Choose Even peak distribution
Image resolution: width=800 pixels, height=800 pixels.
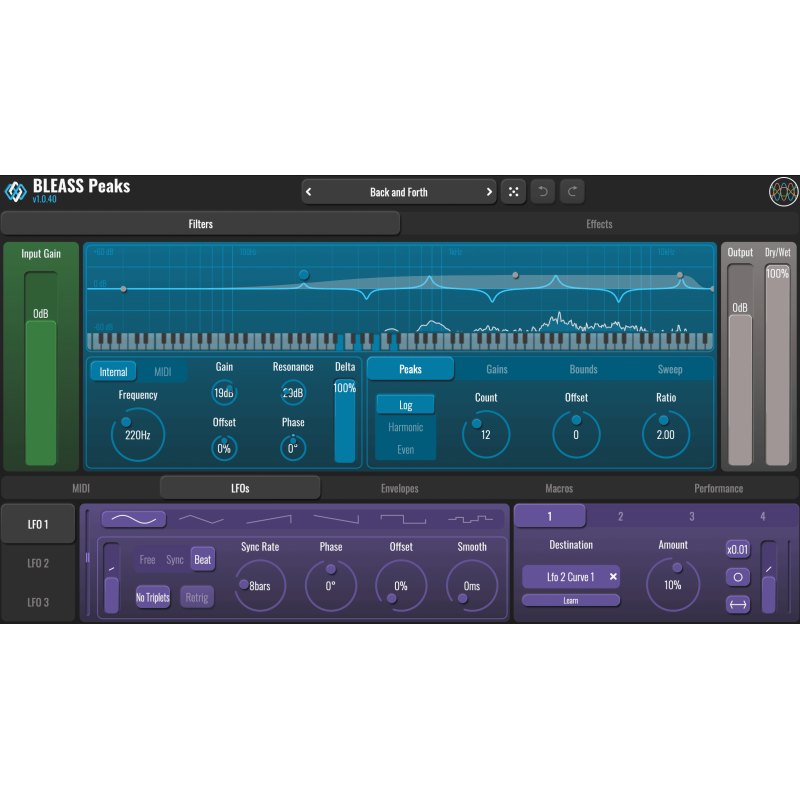[x=406, y=449]
